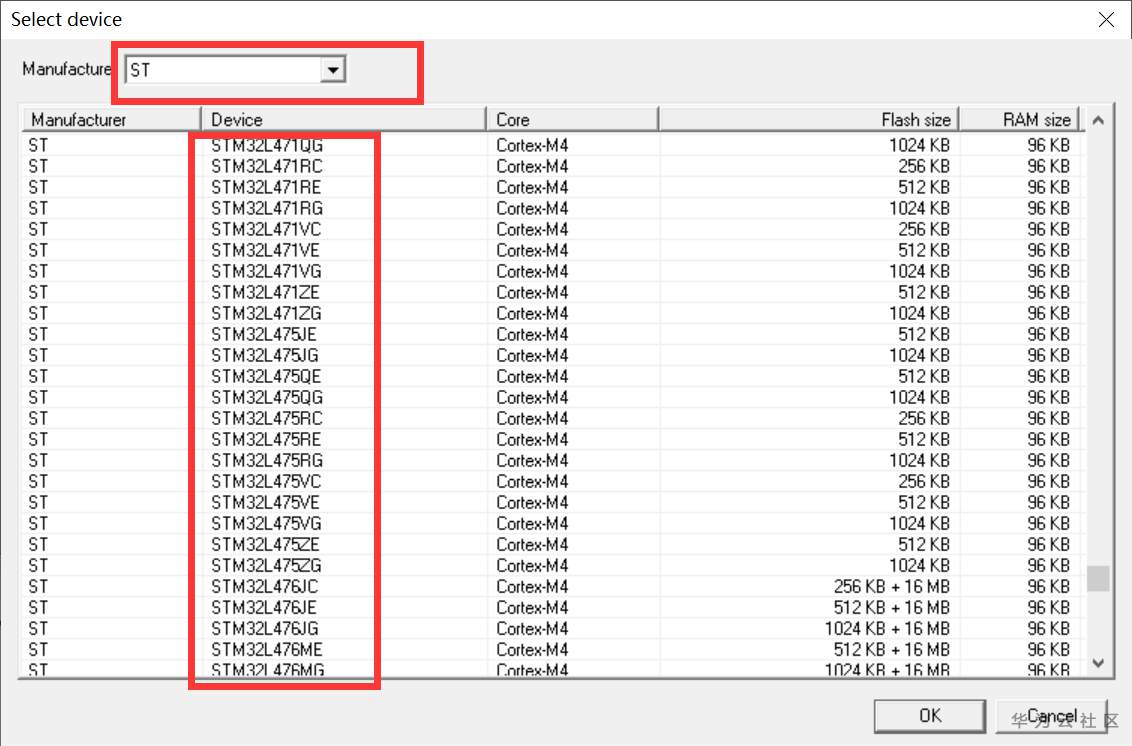Select device STM32L471RE
1132x746 pixels.
pyautogui.click(x=266, y=187)
